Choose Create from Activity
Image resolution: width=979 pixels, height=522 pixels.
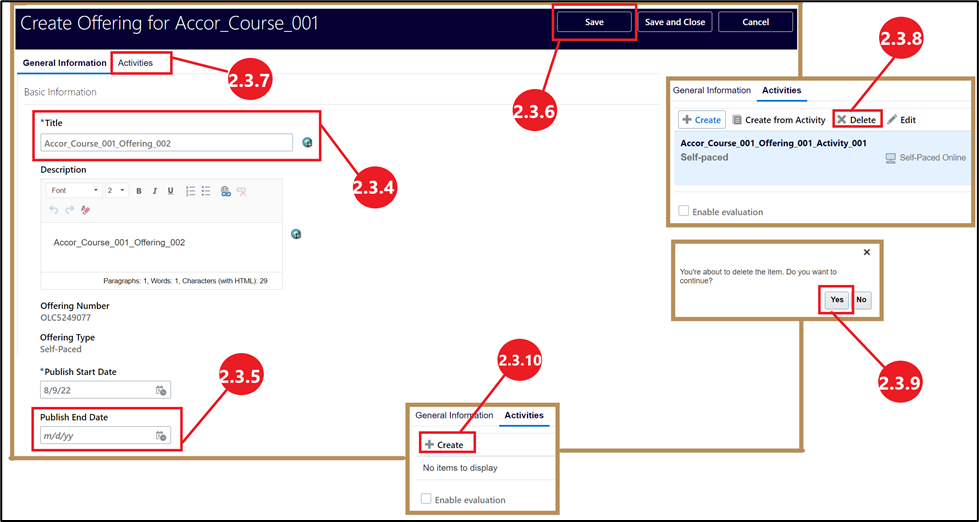[779, 120]
